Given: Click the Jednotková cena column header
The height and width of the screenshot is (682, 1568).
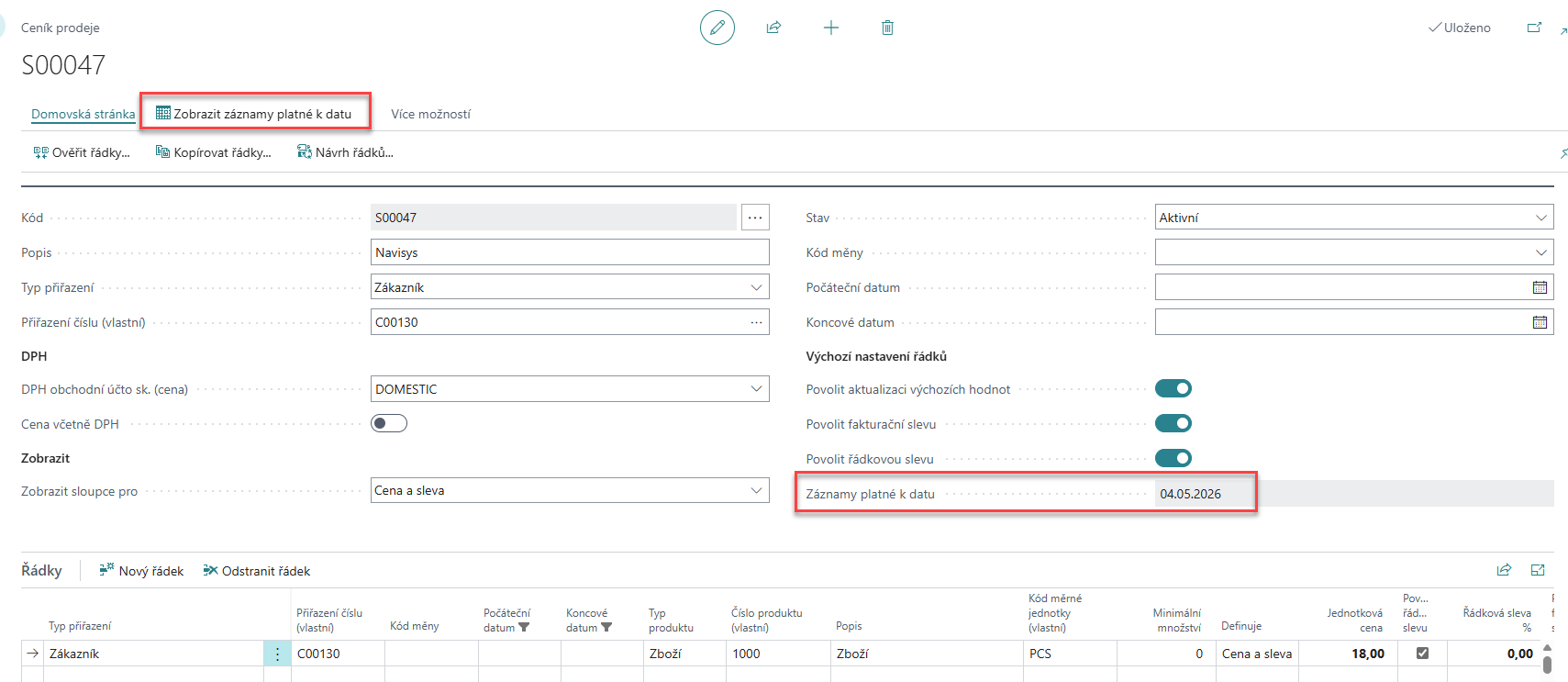Looking at the screenshot, I should (x=1354, y=620).
